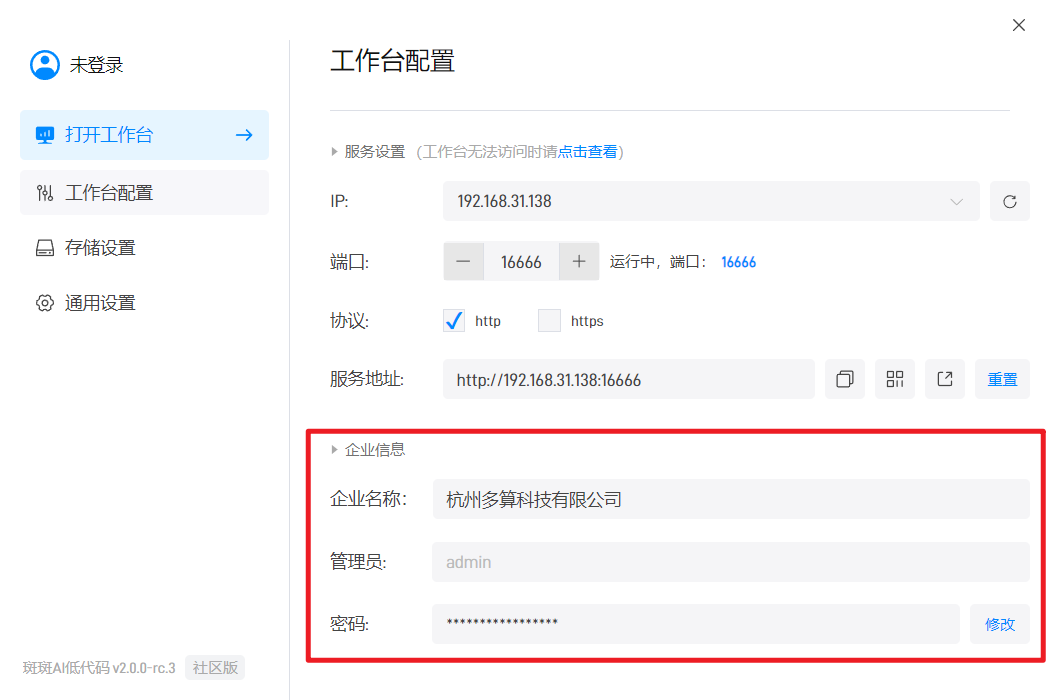Copy the service address

(845, 379)
